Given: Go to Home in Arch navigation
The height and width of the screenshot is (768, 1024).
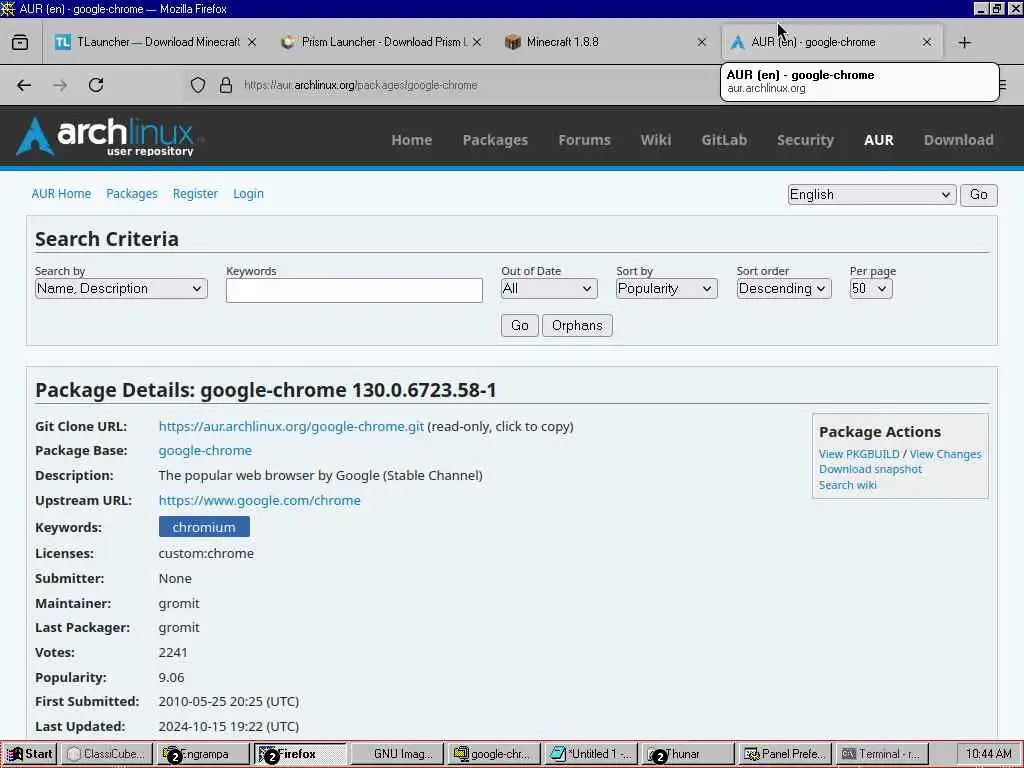Looking at the screenshot, I should click(411, 140).
